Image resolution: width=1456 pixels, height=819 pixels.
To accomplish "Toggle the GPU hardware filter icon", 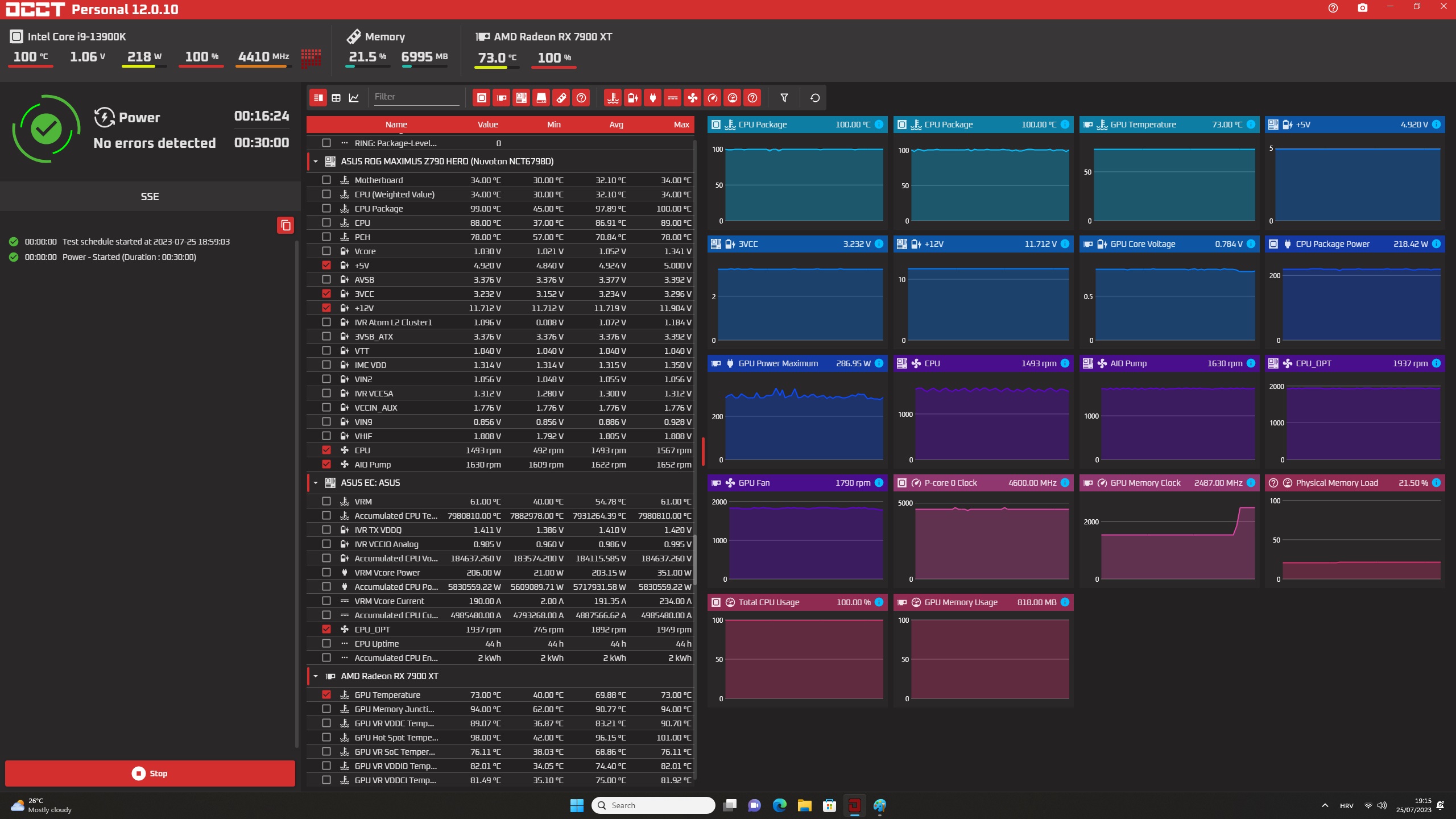I will (502, 98).
